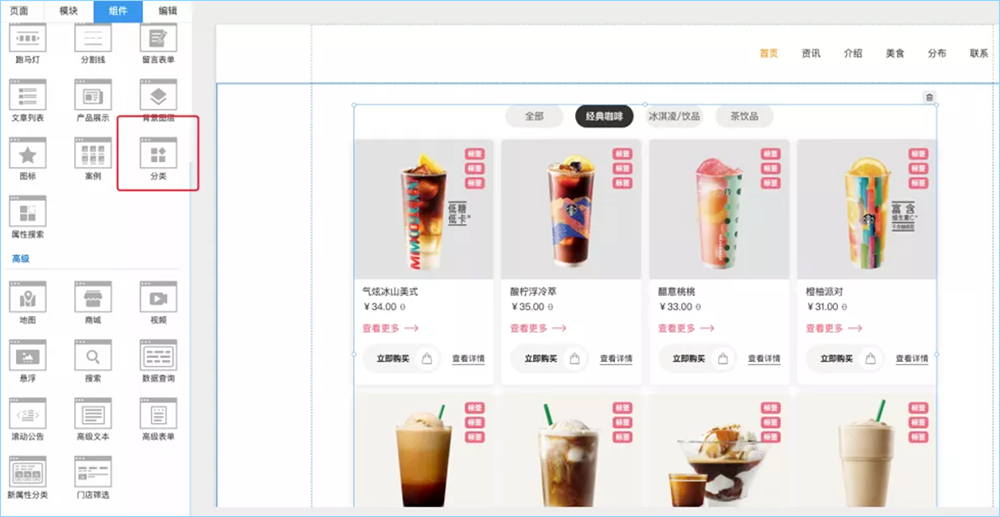Viewport: 1000px width, 517px height.
Task: Open the 酸柠浮冷萃 product image
Action: click(x=571, y=209)
